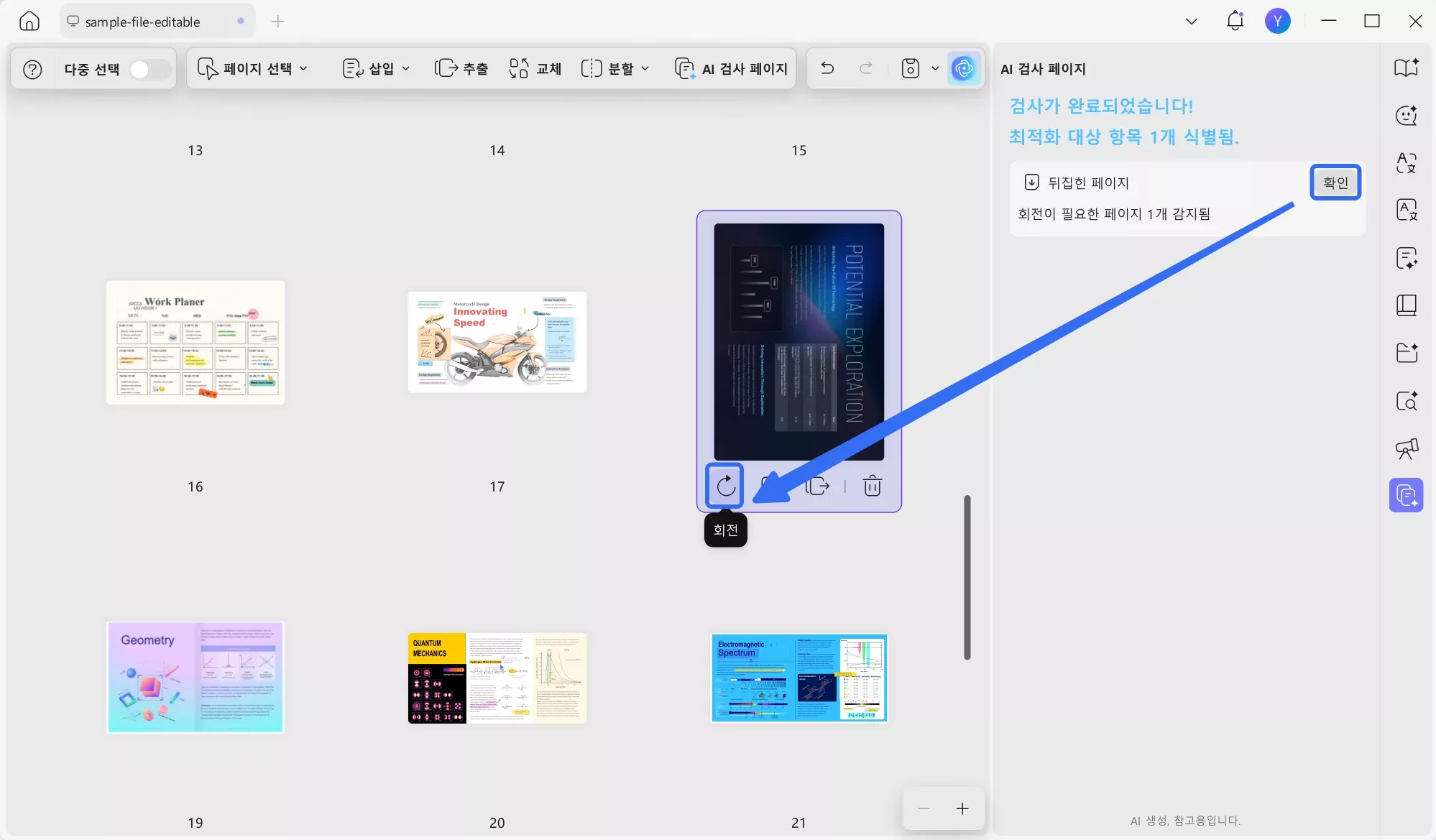Open the save options dropdown arrow
Viewport: 1436px width, 840px height.
(935, 68)
